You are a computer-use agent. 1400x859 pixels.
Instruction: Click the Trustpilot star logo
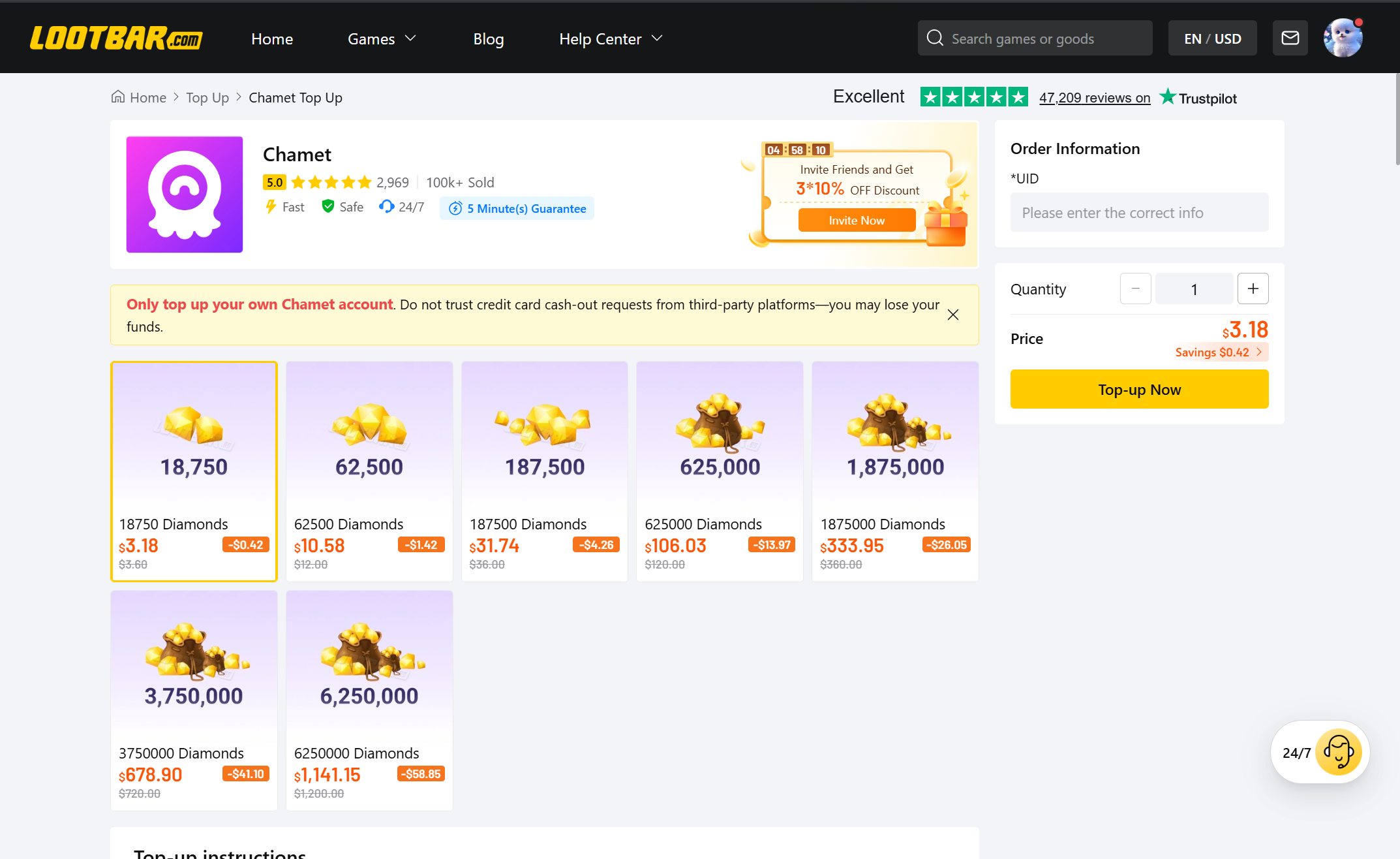(x=1168, y=97)
